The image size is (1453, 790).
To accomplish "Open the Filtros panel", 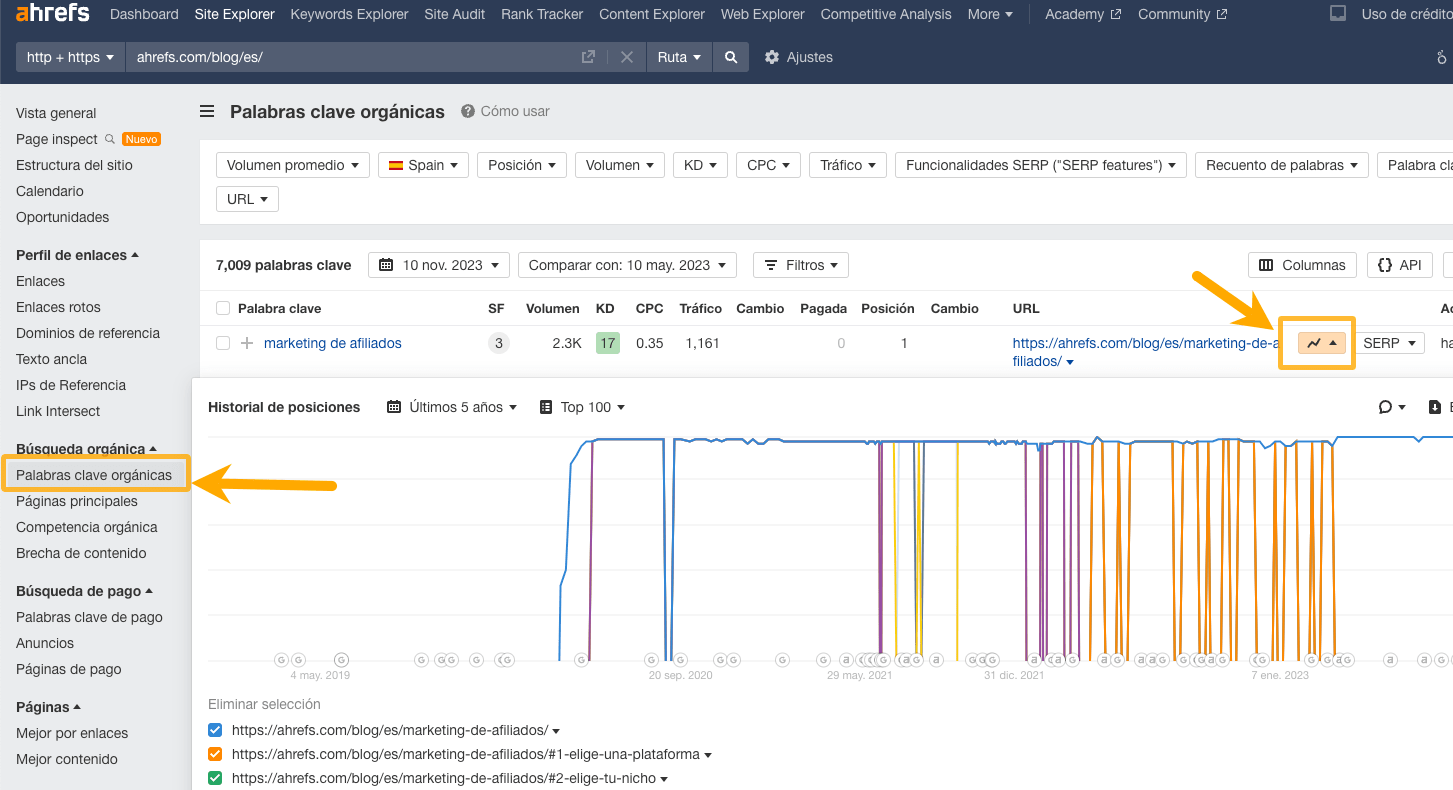I will point(800,265).
